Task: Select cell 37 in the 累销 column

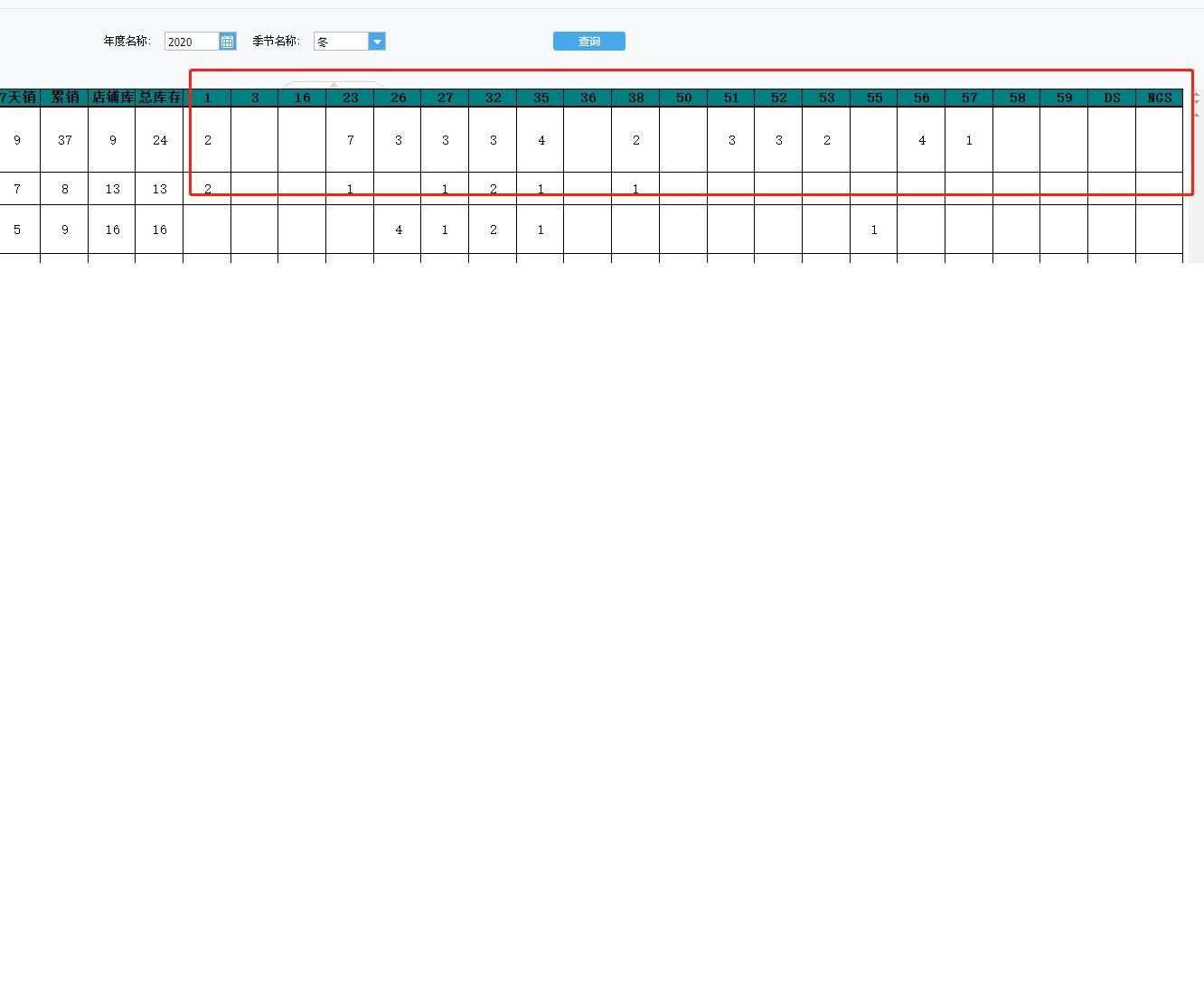Action: pos(64,140)
